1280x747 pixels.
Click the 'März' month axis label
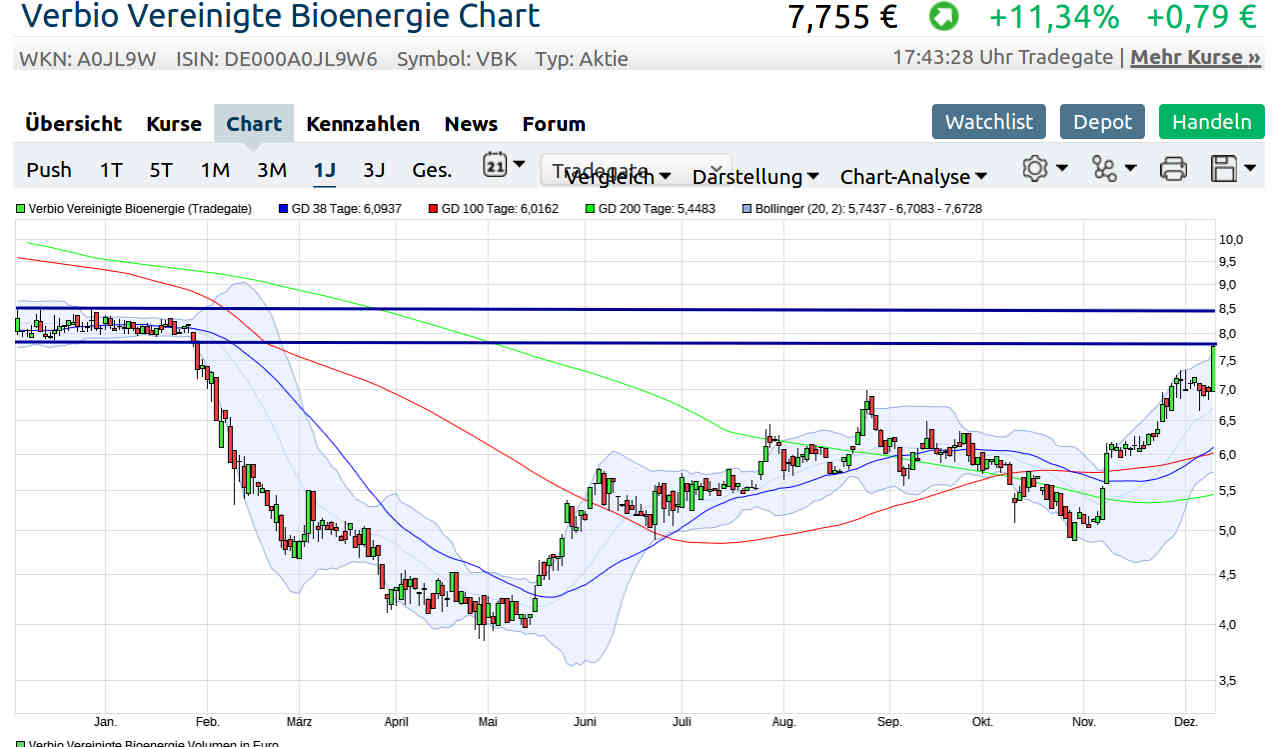(x=299, y=721)
